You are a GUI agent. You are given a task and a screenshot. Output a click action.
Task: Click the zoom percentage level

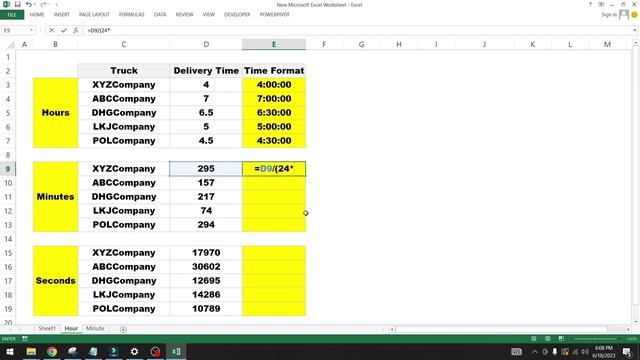click(x=631, y=339)
